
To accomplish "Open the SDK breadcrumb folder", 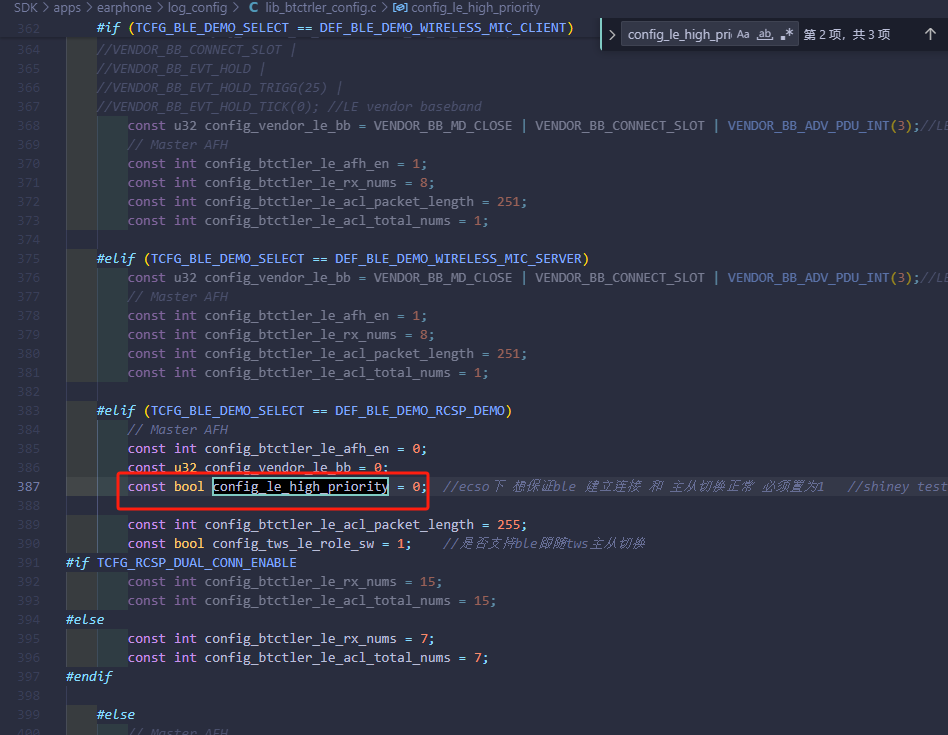I will (25, 8).
